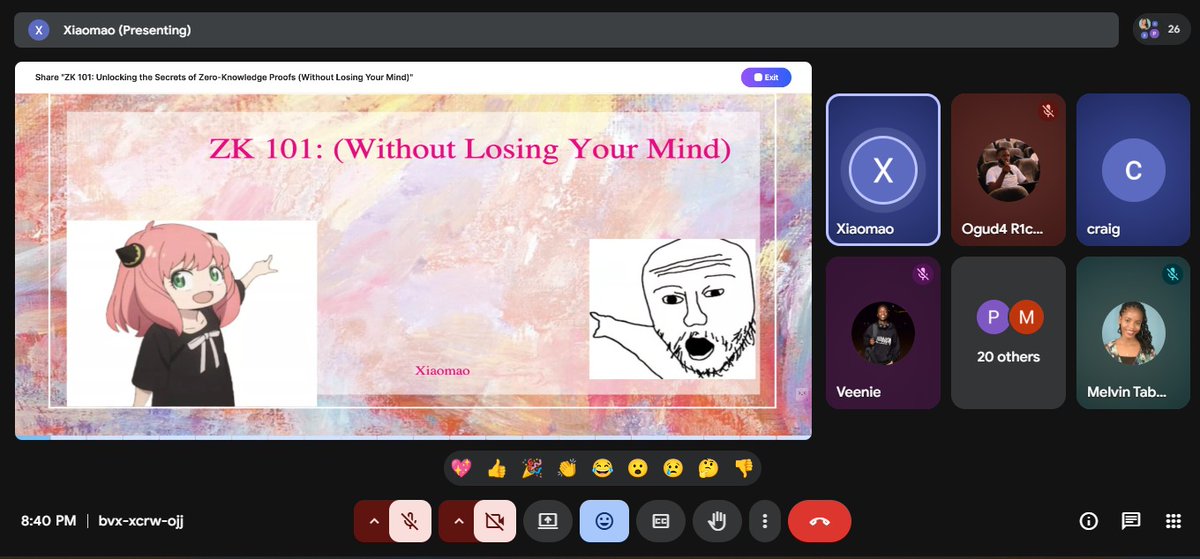Screen dimensions: 1200x559
Task: Send the laughing face reaction
Action: (x=602, y=467)
